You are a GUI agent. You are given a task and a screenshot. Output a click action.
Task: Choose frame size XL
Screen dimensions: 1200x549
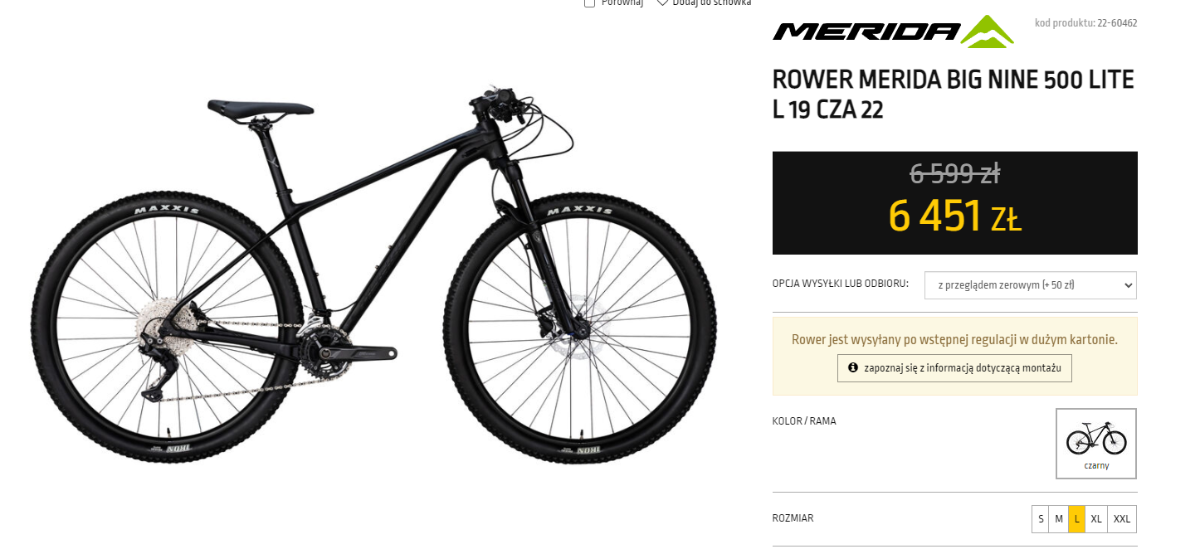click(1096, 519)
